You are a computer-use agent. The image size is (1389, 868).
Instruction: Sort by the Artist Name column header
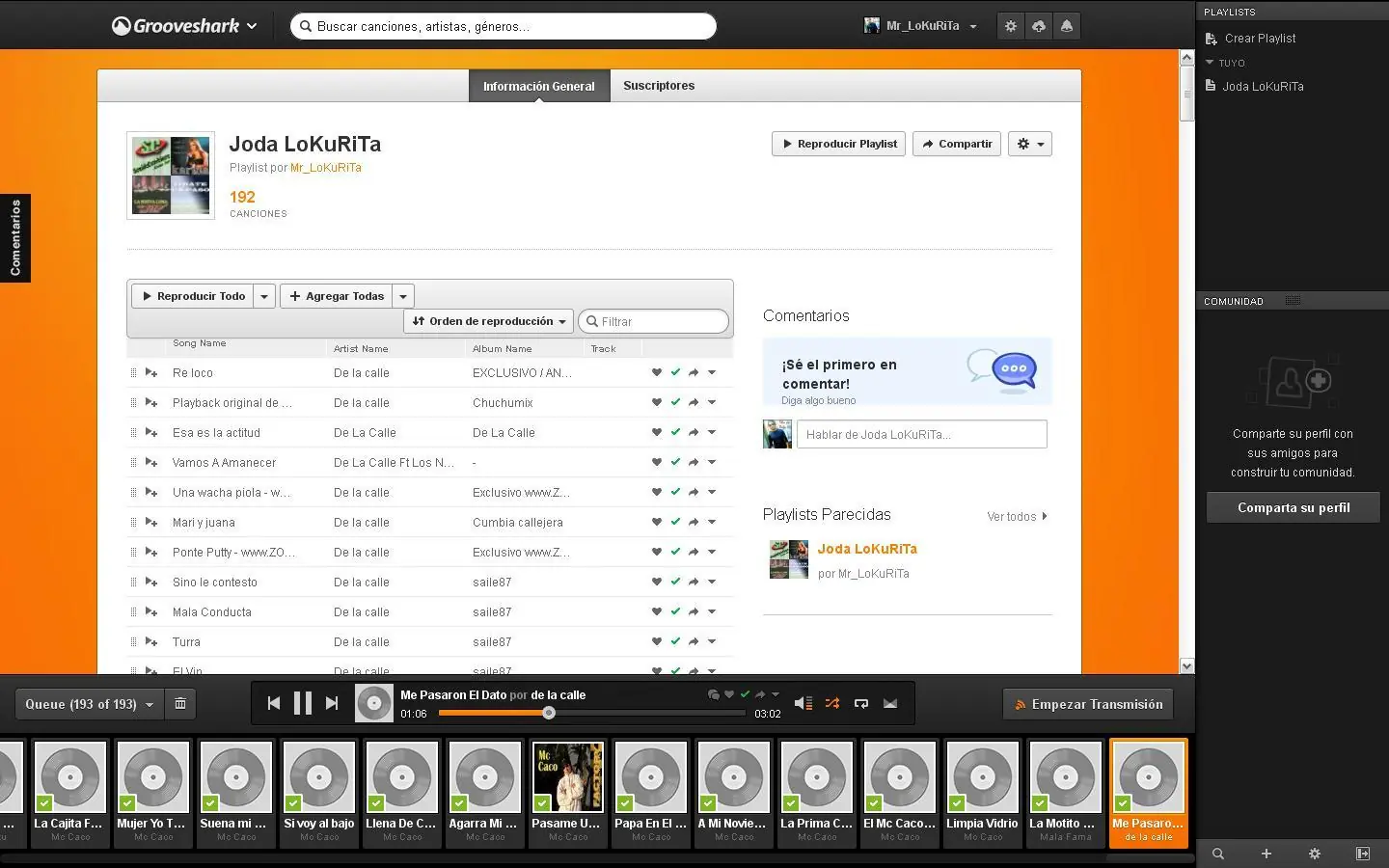tap(361, 349)
